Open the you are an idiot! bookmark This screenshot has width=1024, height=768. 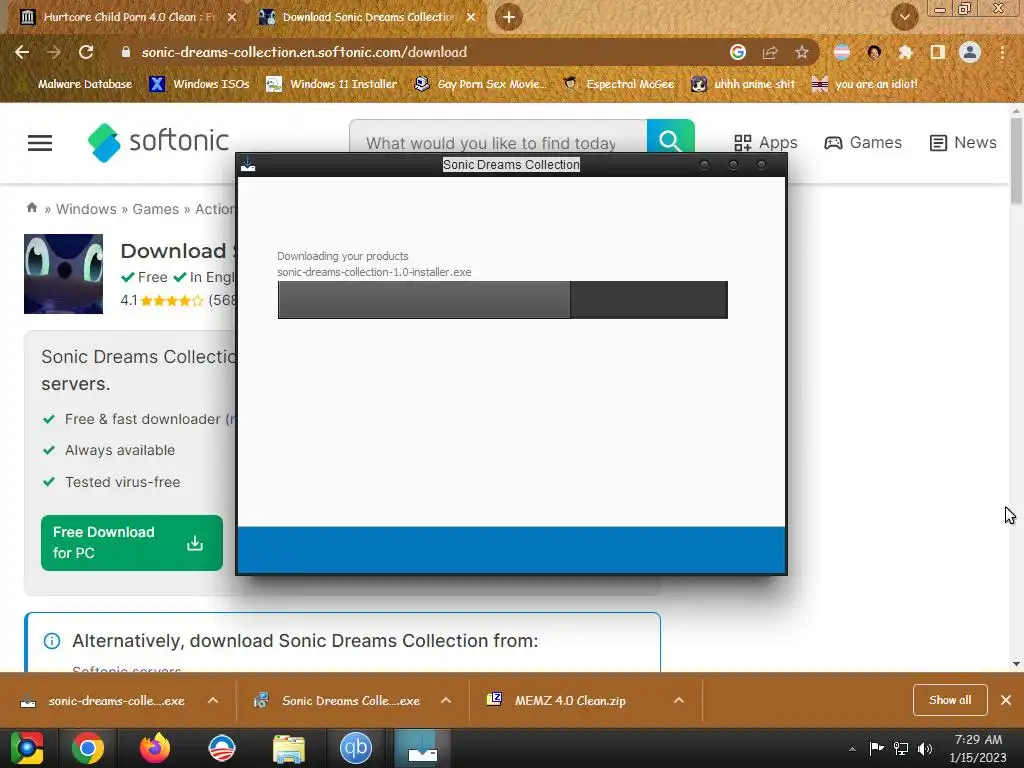(865, 84)
